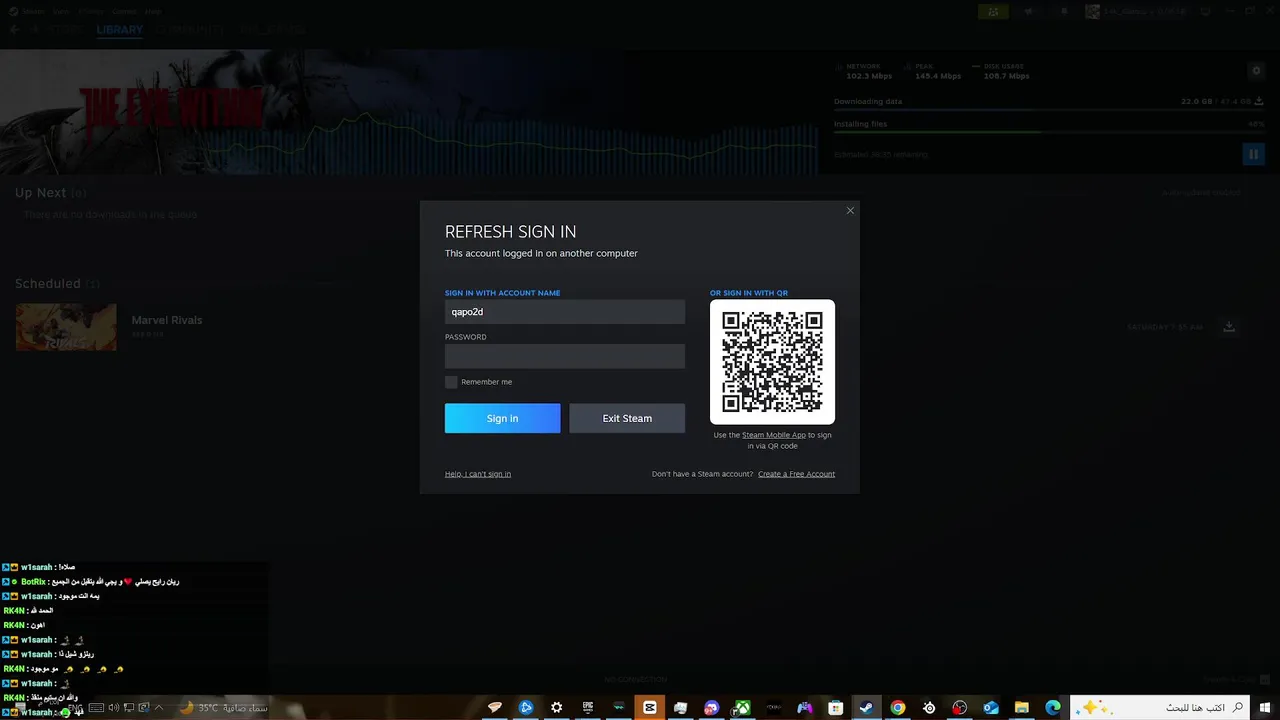
Task: Open downloads settings gear icon
Action: 1257,70
